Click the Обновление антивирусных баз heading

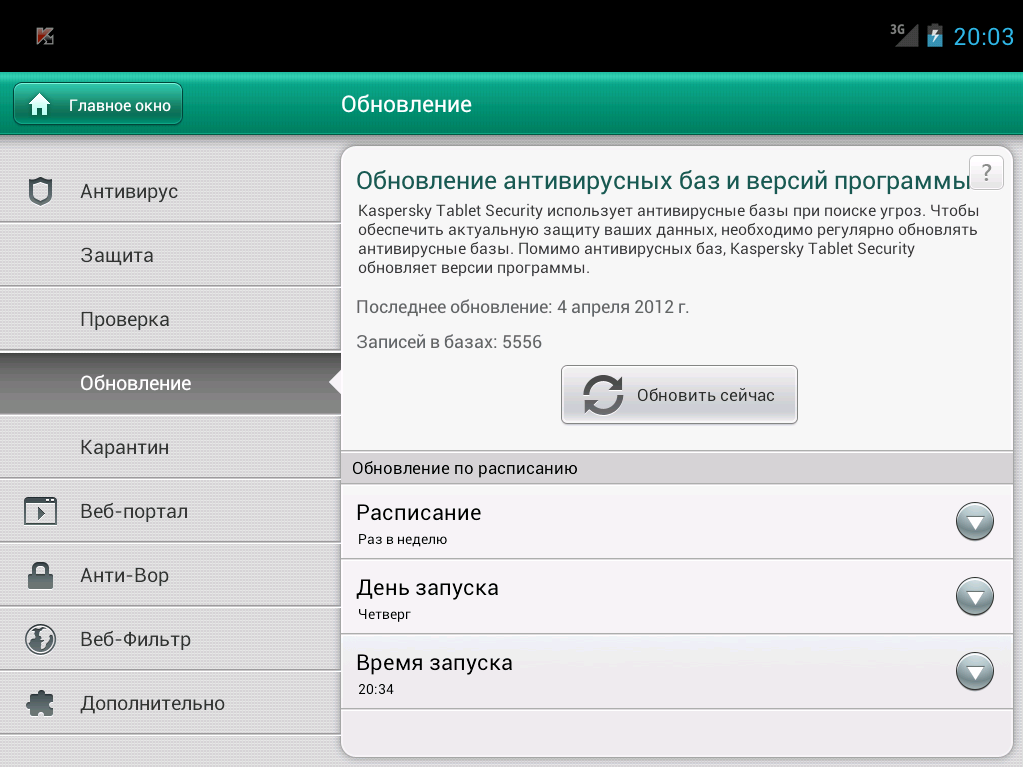(x=664, y=181)
